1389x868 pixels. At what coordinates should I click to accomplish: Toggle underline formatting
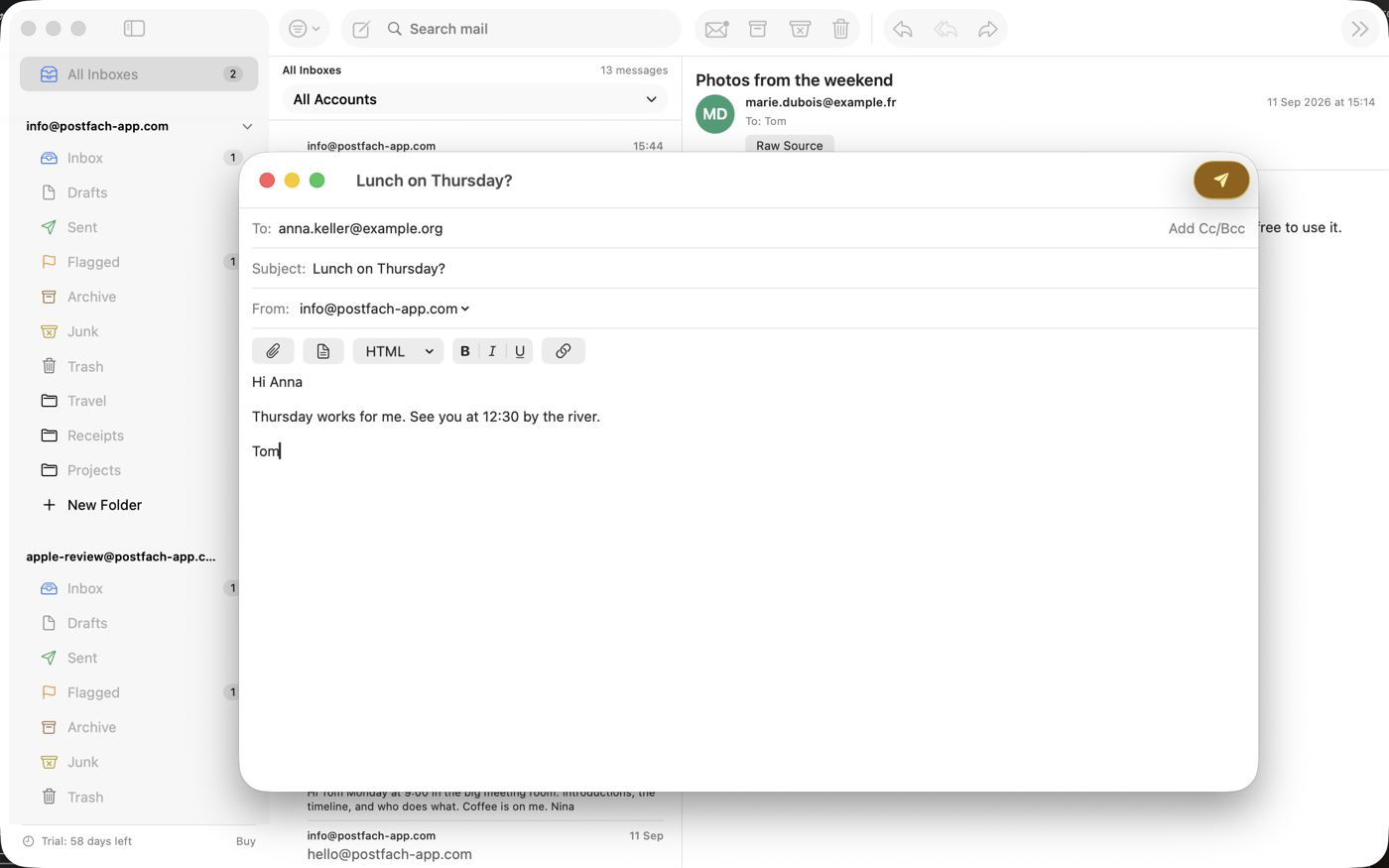[x=520, y=351]
